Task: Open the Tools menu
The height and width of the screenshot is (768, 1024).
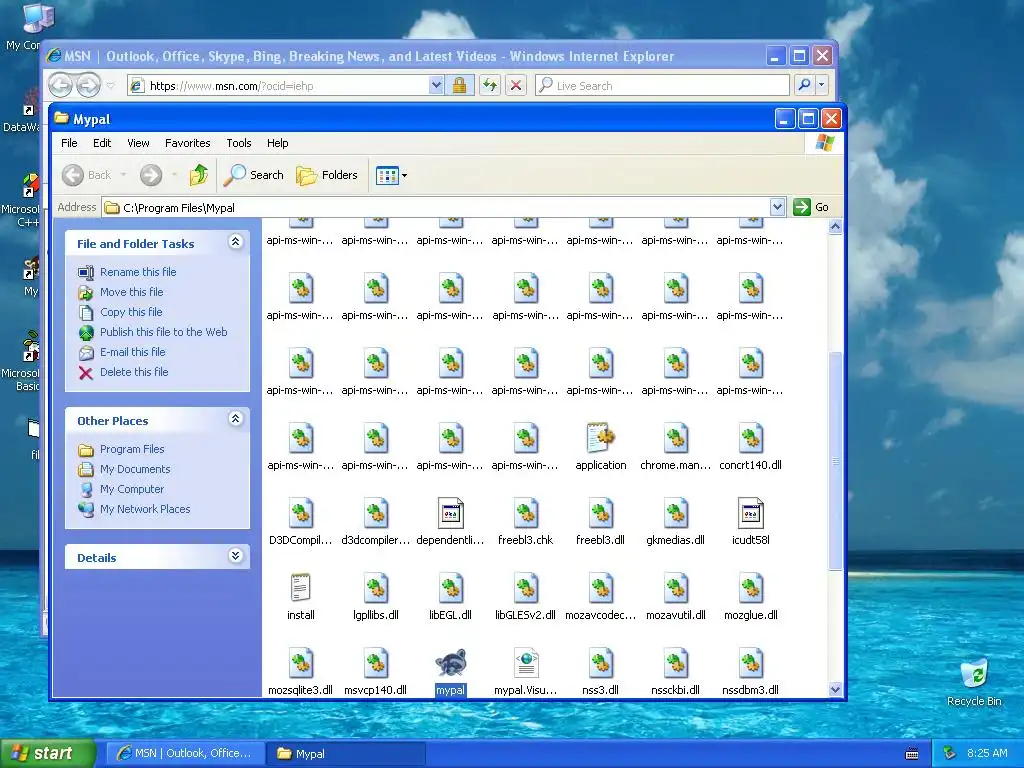Action: pos(239,143)
